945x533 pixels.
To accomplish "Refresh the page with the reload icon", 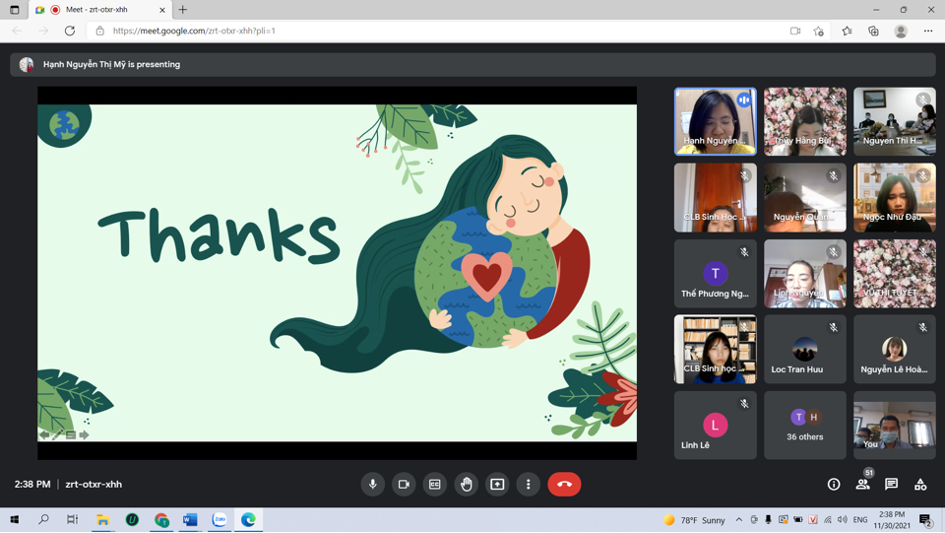I will 70,31.
